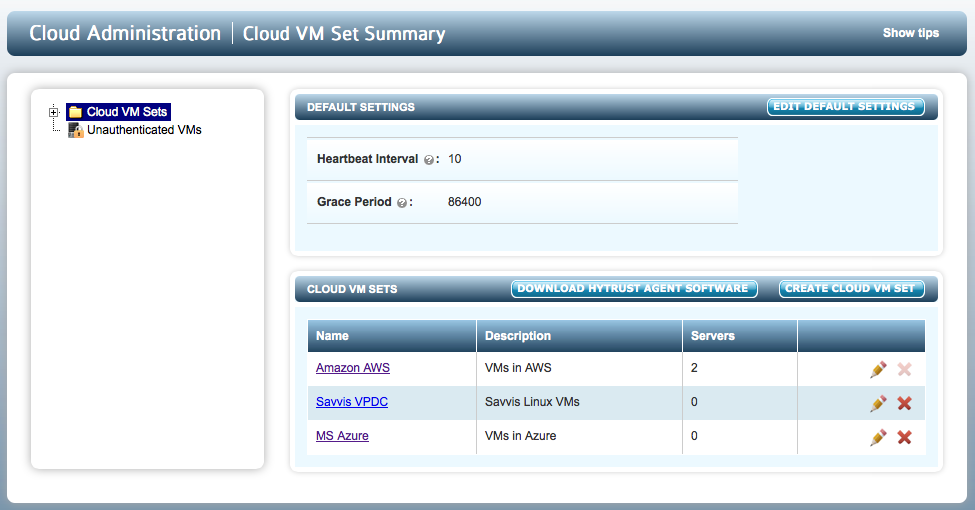Open the Amazon AWS link
The width and height of the screenshot is (975, 510).
[x=353, y=368]
